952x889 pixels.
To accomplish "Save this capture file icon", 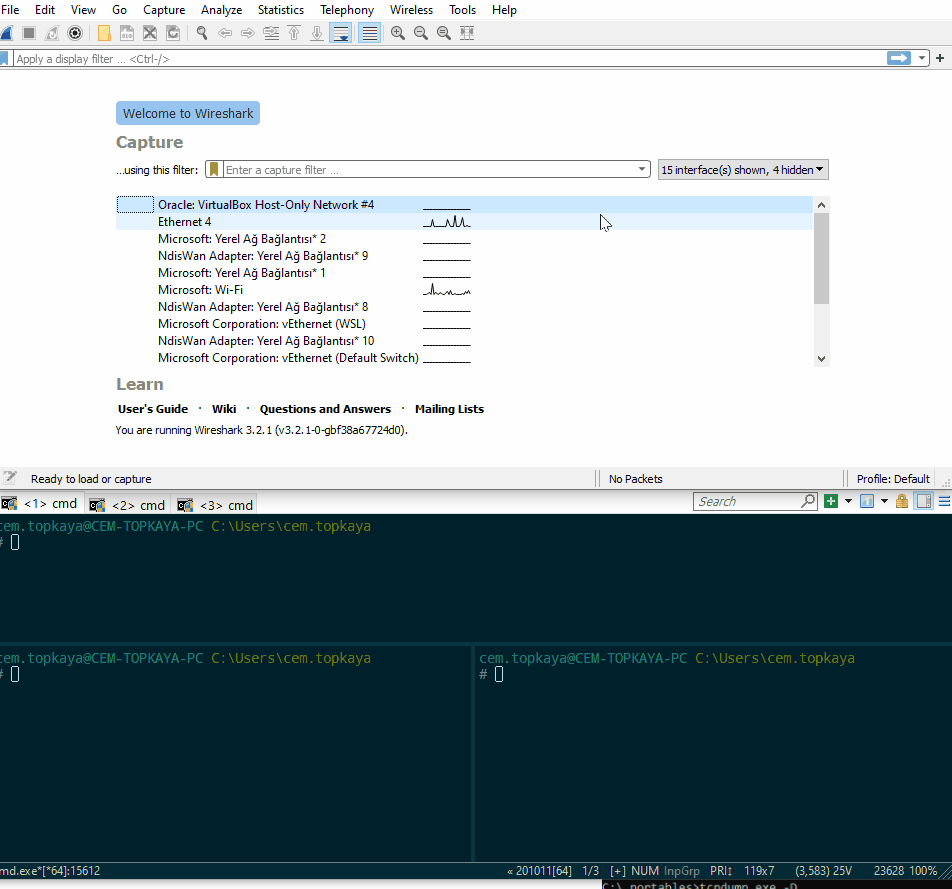I will pos(127,33).
